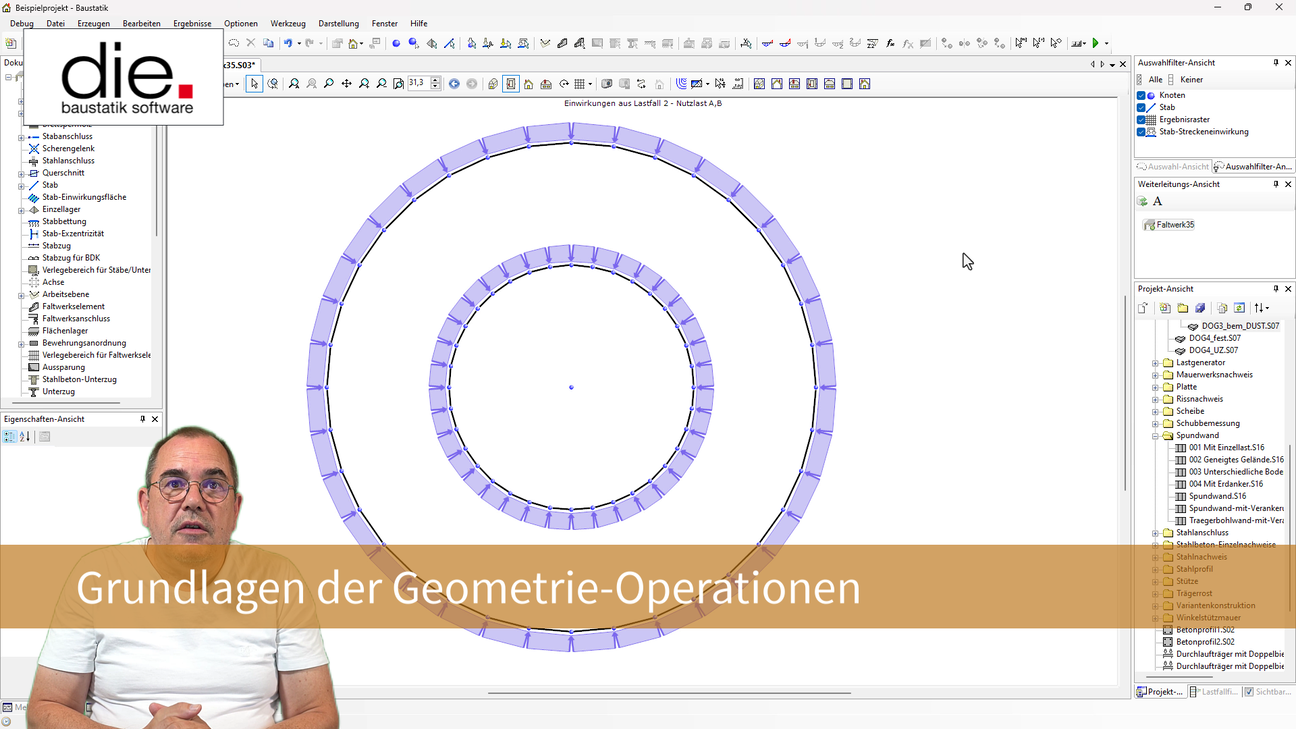Toggle the Ergebnisraster checkbox

click(1141, 120)
